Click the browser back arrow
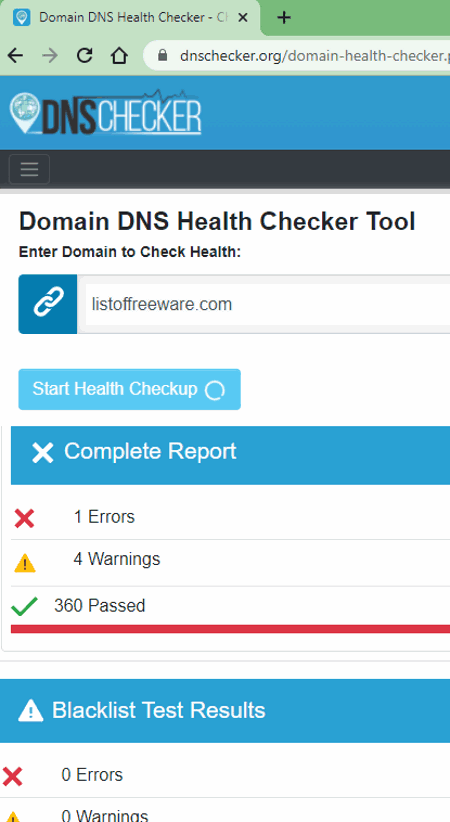 [x=15, y=55]
